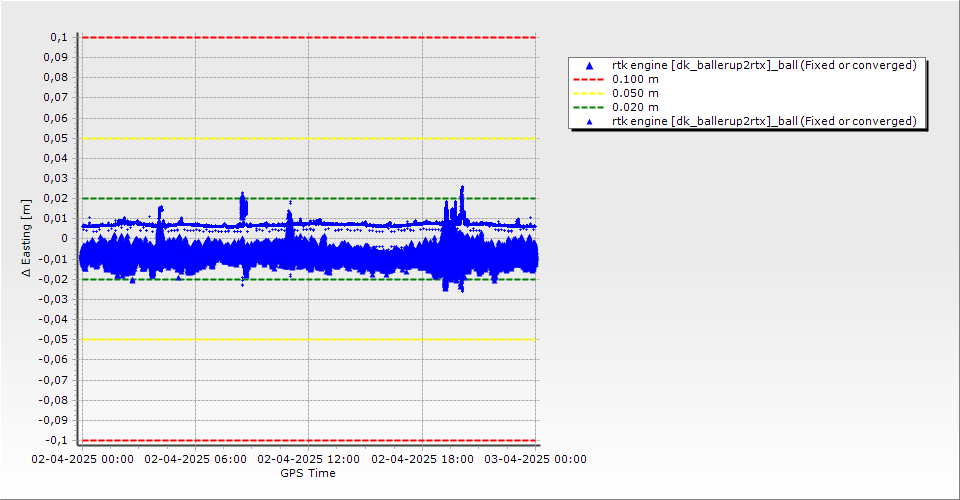Screen dimensions: 960x500
Task: Click the 'GPS Time' axis title
Action: point(308,473)
